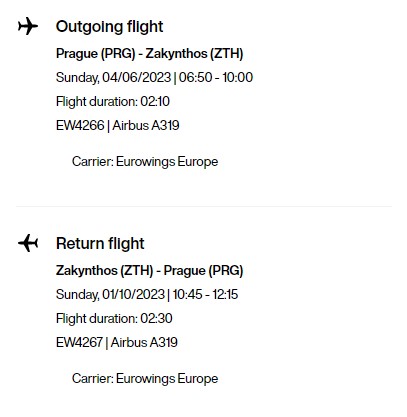
Task: Click the outgoing Carrier: Eurowings Europe line
Action: [145, 162]
